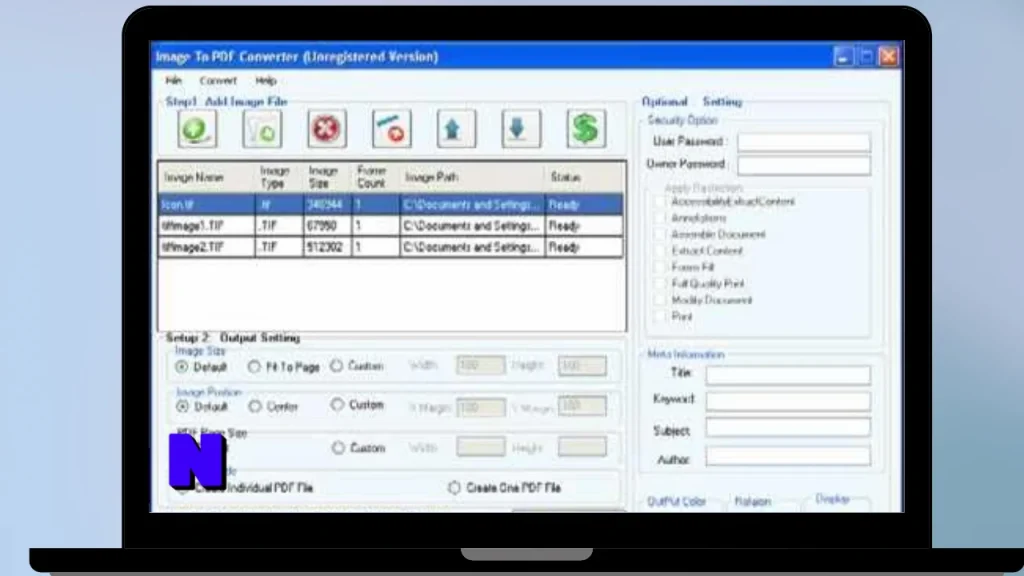The height and width of the screenshot is (576, 1024).
Task: Move selected file down with down-arrow icon
Action: click(520, 129)
